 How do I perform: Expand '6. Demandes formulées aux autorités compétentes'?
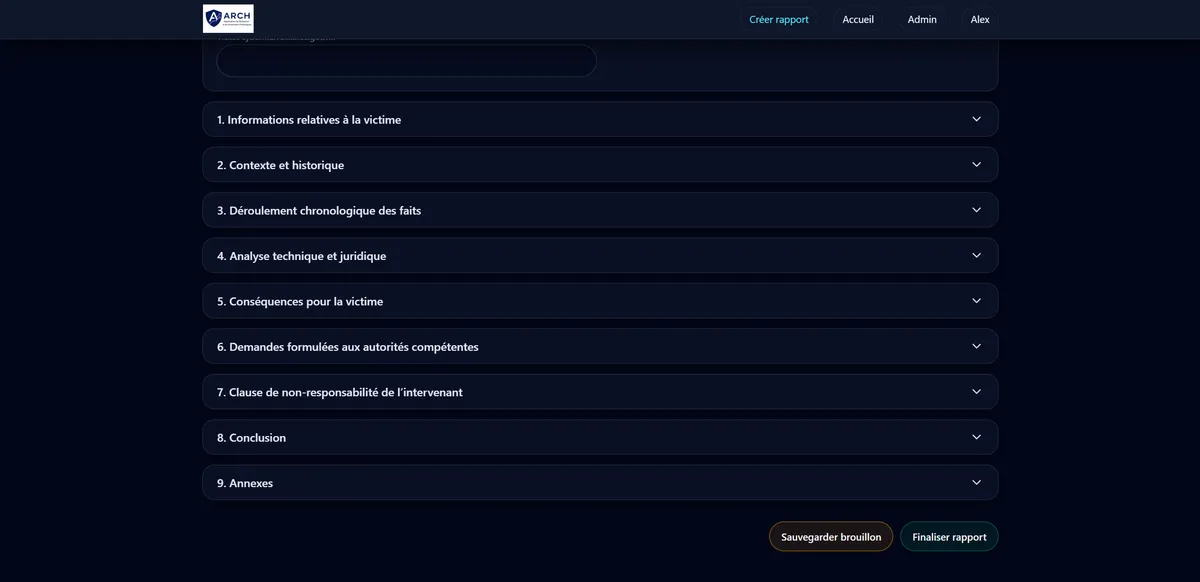[600, 346]
